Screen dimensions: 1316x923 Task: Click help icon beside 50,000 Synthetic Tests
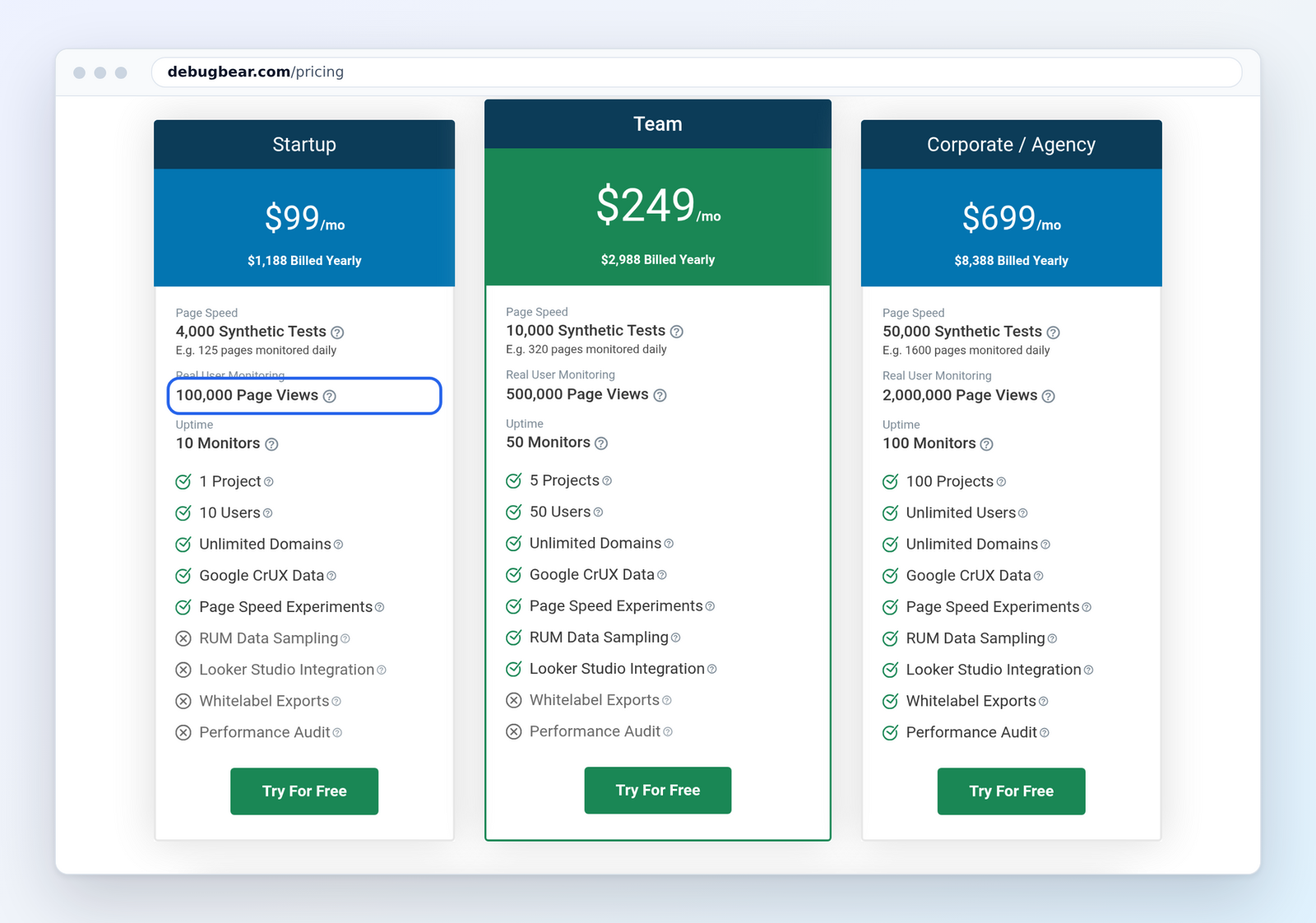click(1053, 332)
